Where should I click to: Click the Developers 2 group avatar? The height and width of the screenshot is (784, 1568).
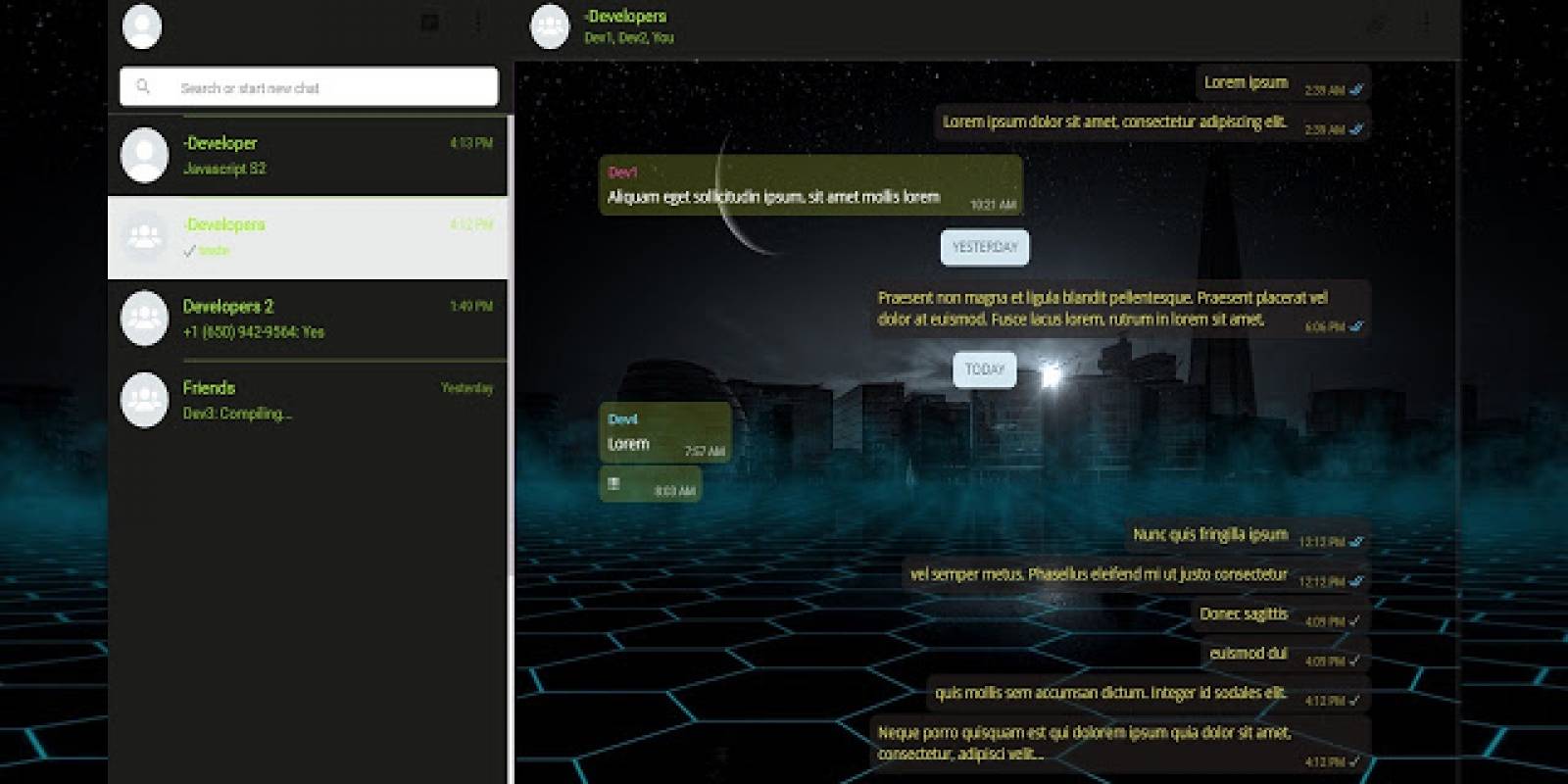coord(144,318)
